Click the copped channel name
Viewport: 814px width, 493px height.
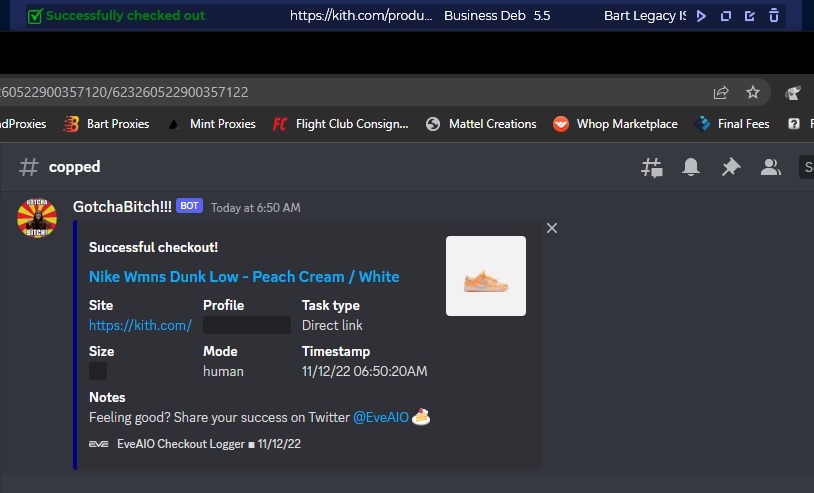74,167
